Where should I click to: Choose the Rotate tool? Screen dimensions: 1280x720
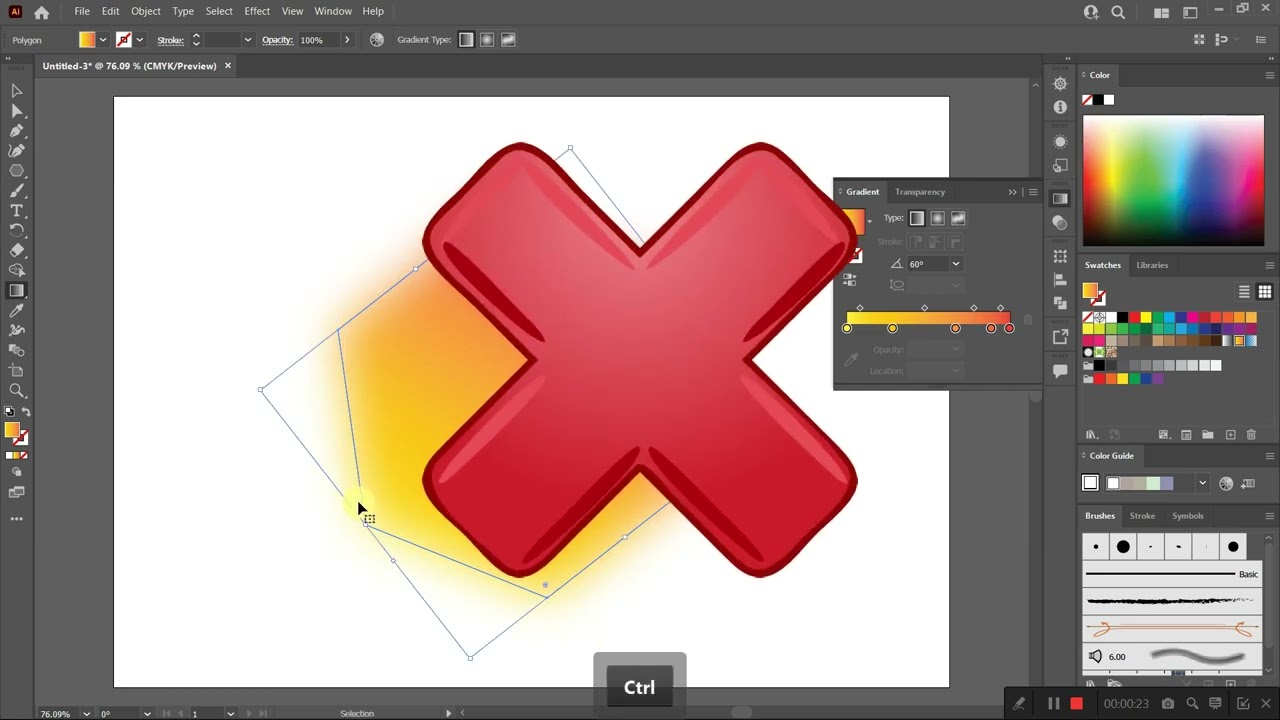[17, 231]
